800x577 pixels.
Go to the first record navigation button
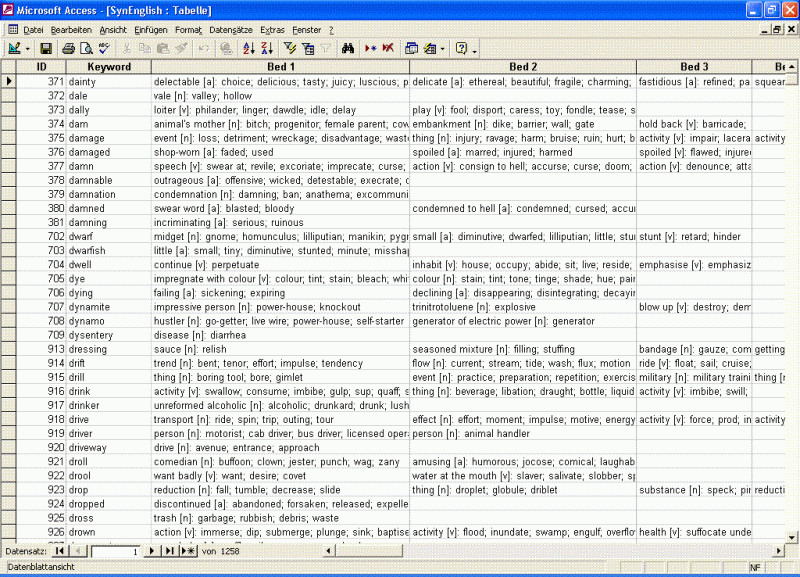pos(58,550)
